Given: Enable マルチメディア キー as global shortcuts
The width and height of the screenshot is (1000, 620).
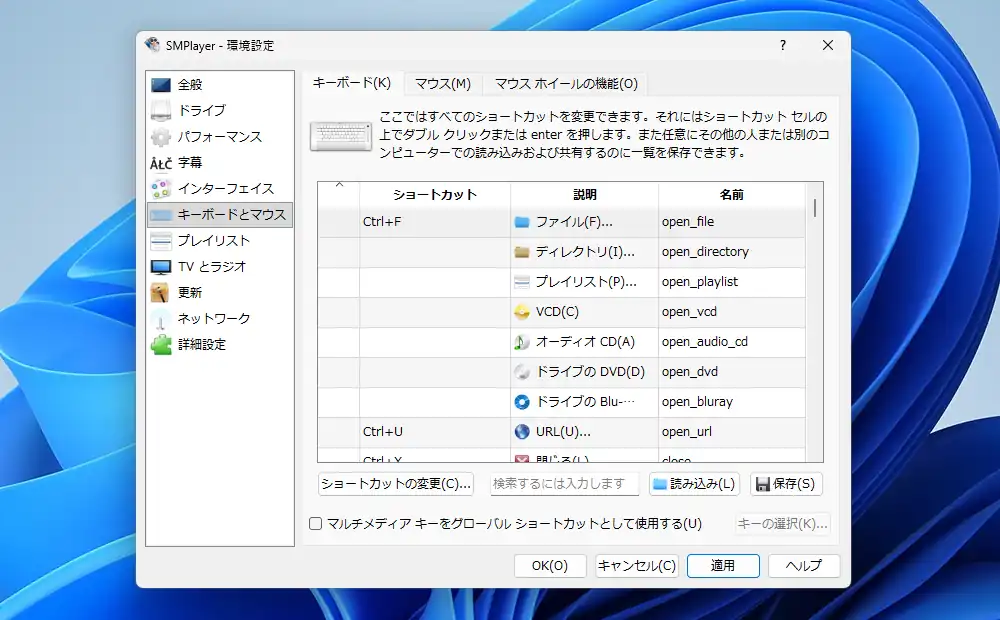Looking at the screenshot, I should pyautogui.click(x=316, y=523).
